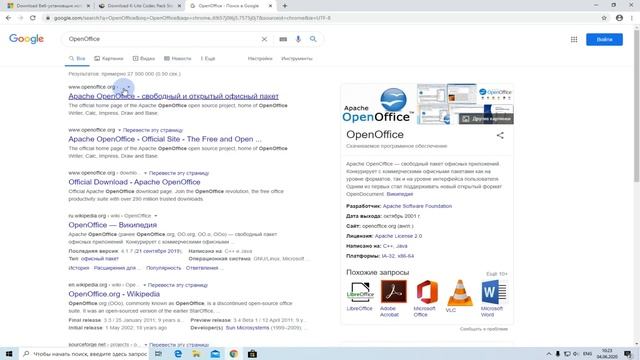Viewport: 640px width, 360px height.
Task: Share the OpenOffice knowledge panel
Action: tap(500, 135)
